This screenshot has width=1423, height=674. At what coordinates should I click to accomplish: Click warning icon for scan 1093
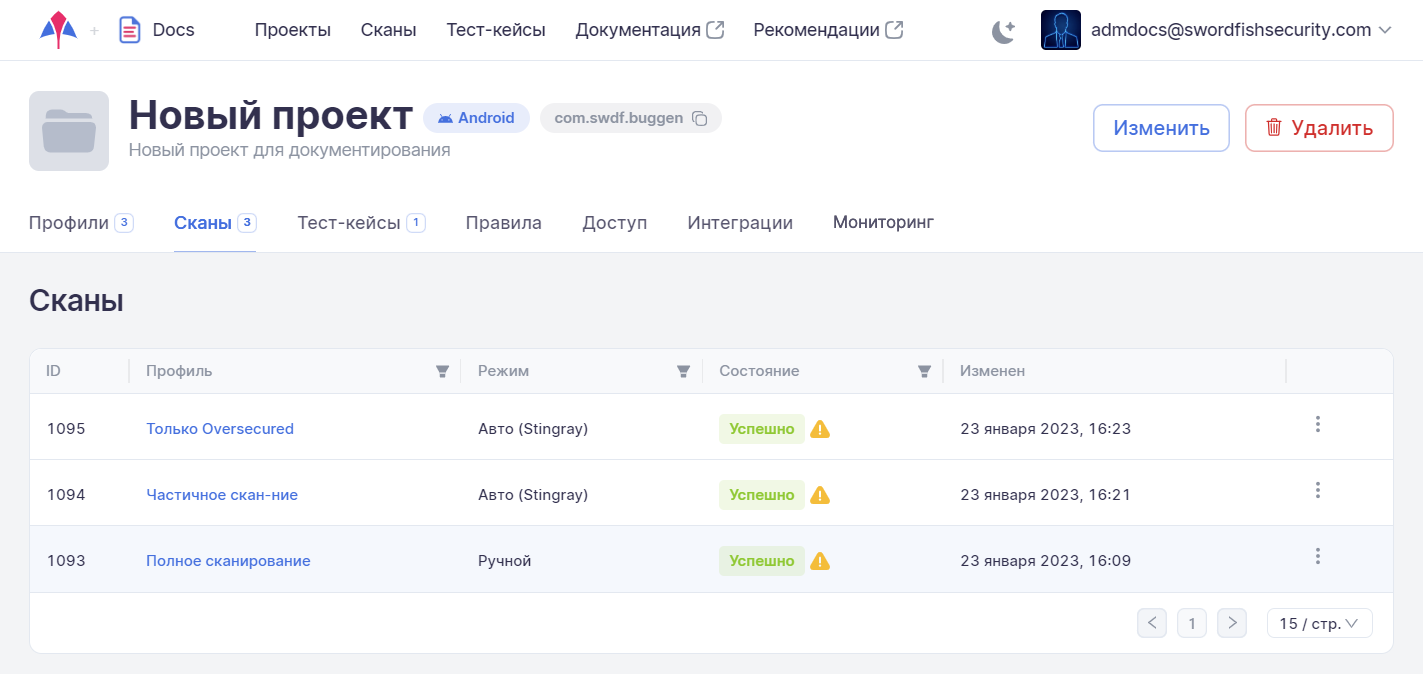click(820, 561)
